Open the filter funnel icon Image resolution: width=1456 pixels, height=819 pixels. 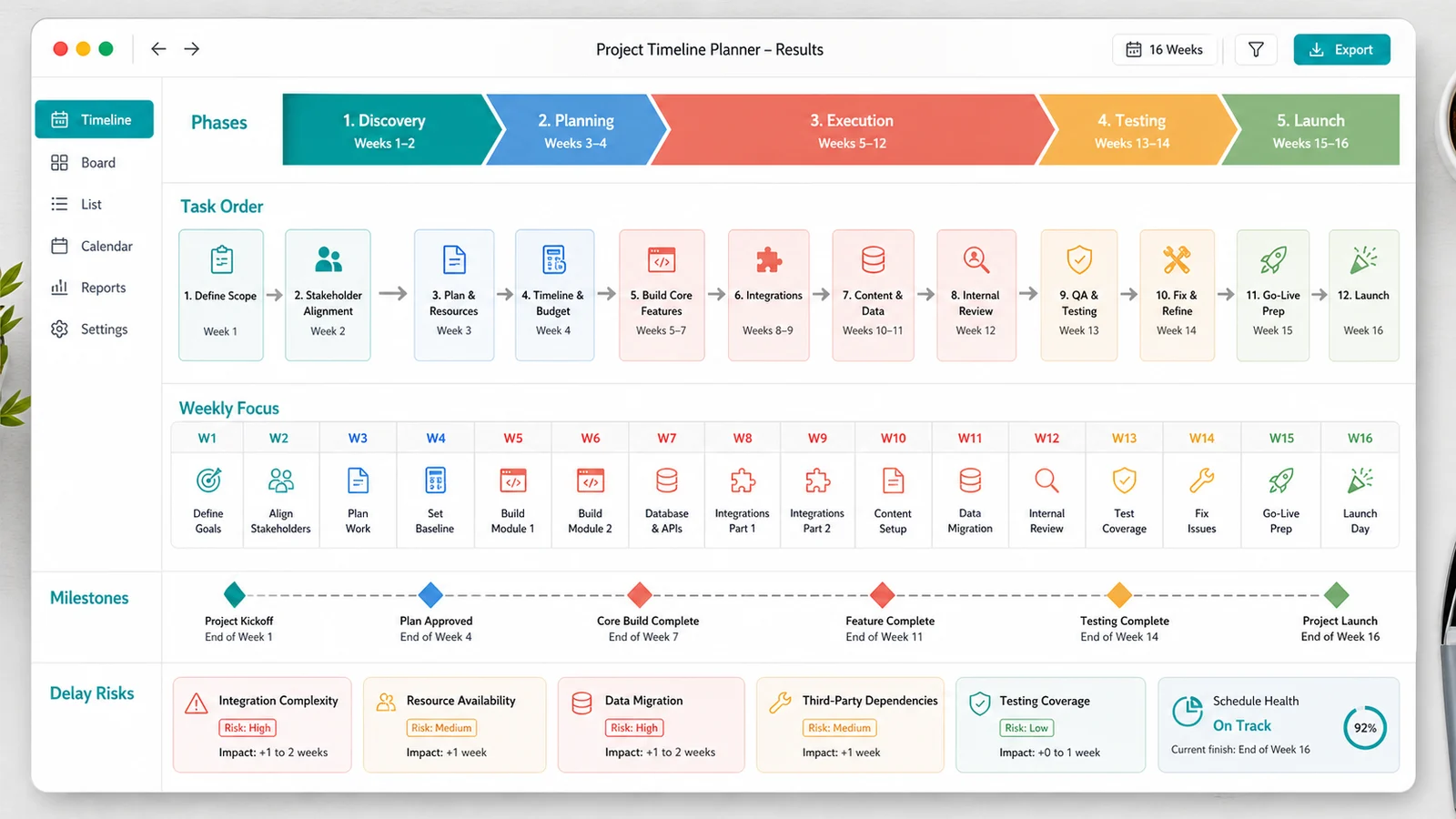[1256, 49]
